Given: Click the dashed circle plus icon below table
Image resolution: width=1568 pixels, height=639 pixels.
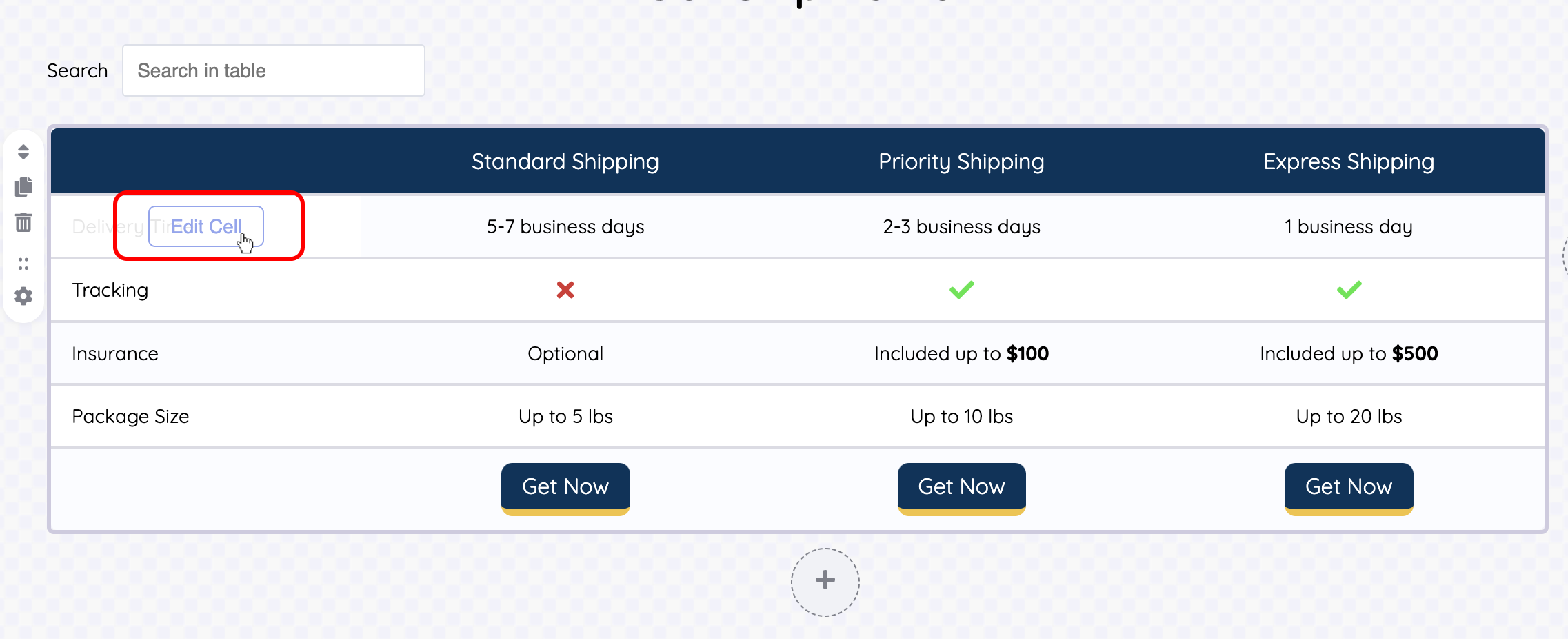Looking at the screenshot, I should (825, 581).
